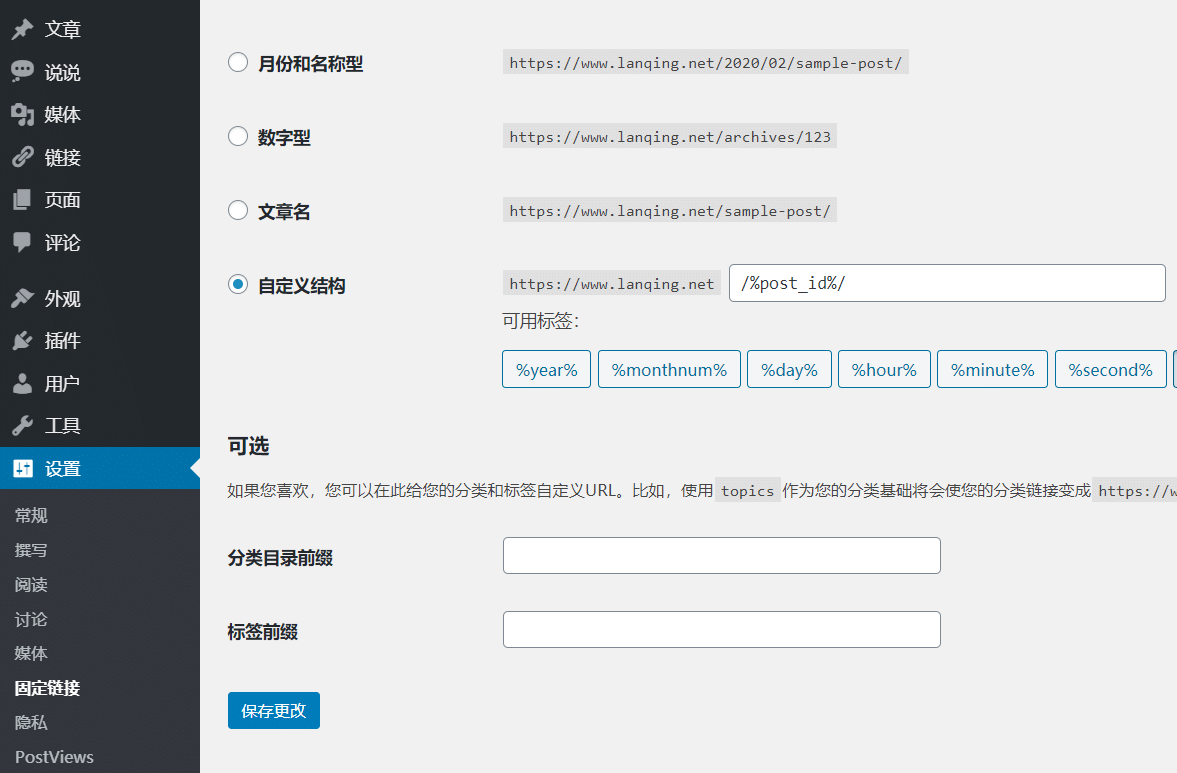Click the 分类目录前缀 input field
1177x773 pixels.
(x=721, y=555)
